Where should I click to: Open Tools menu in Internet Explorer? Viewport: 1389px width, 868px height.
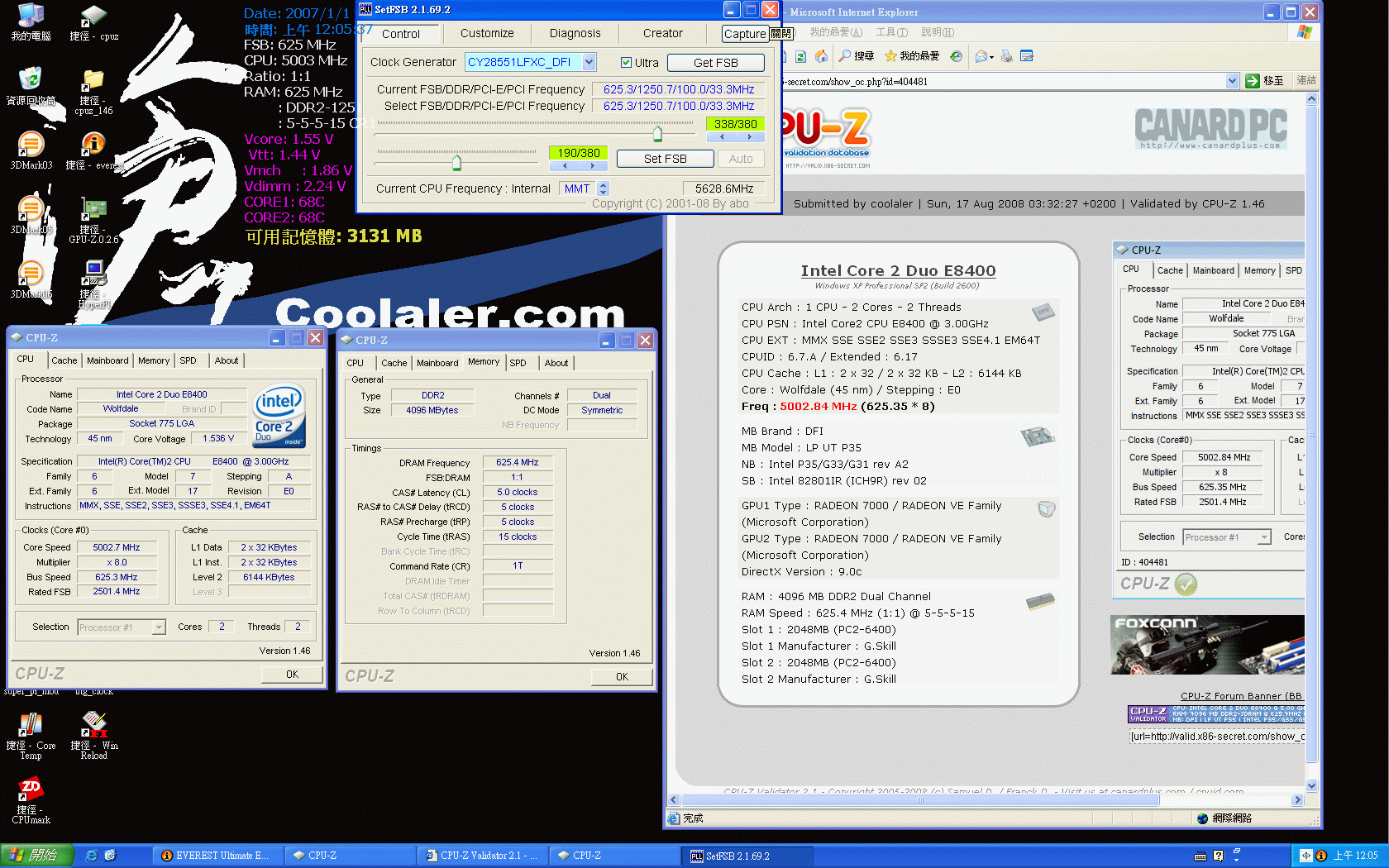[891, 32]
